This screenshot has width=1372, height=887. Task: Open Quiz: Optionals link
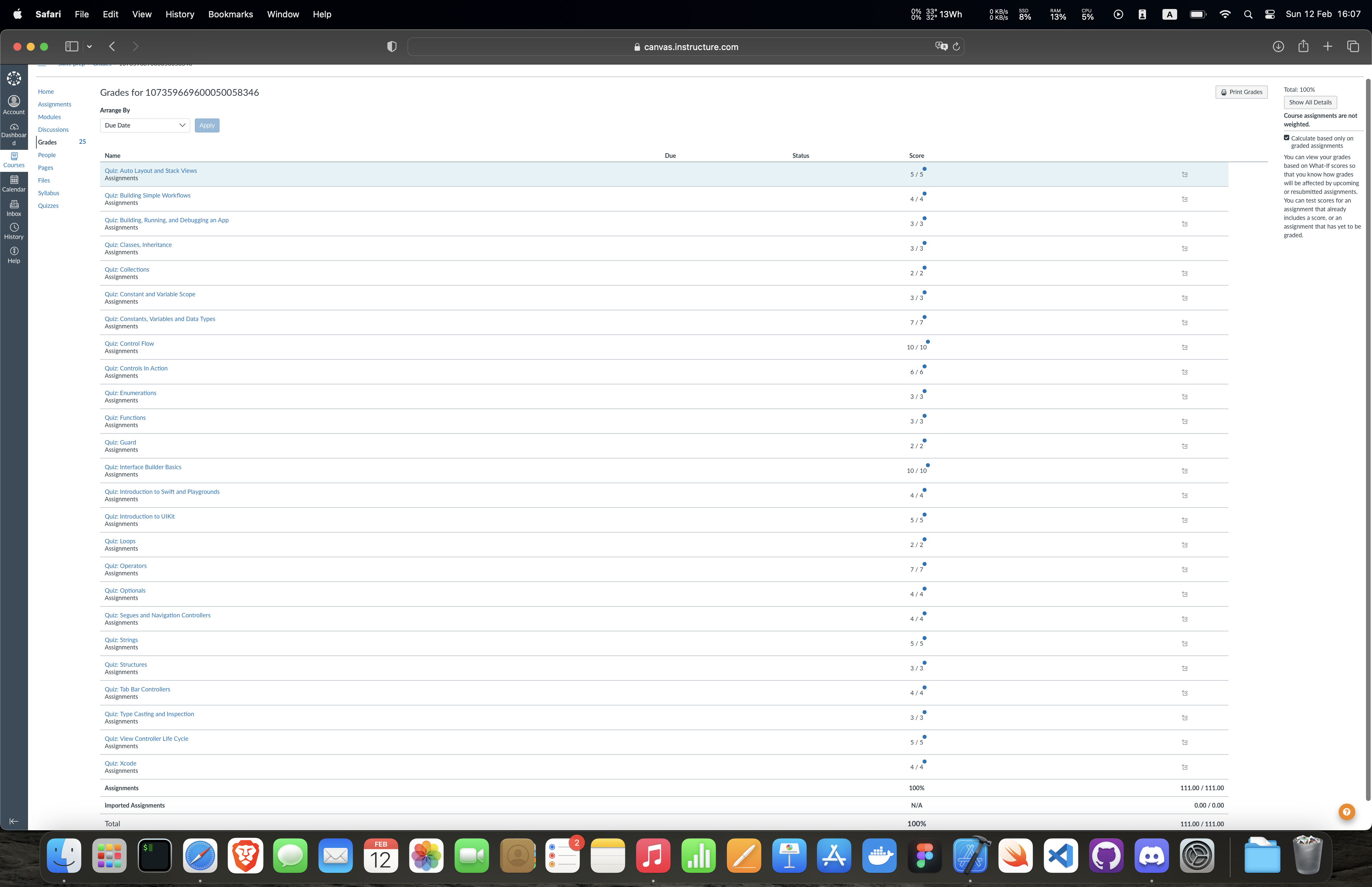pos(125,590)
